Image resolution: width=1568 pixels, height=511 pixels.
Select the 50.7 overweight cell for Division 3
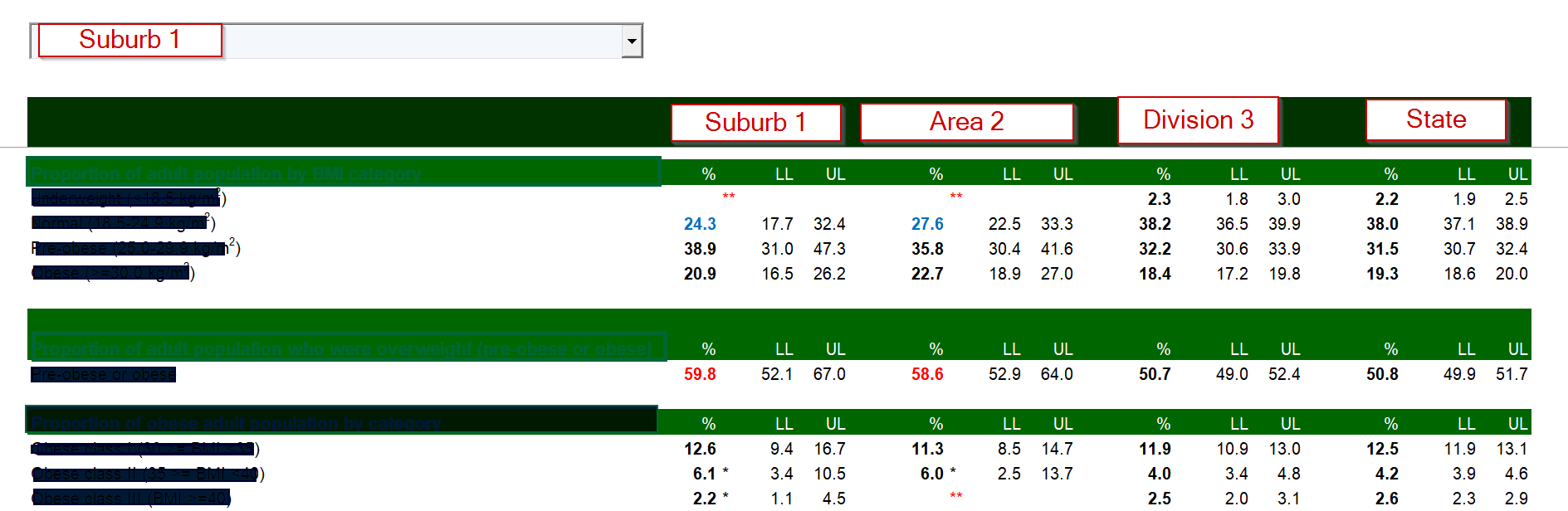tap(1155, 374)
